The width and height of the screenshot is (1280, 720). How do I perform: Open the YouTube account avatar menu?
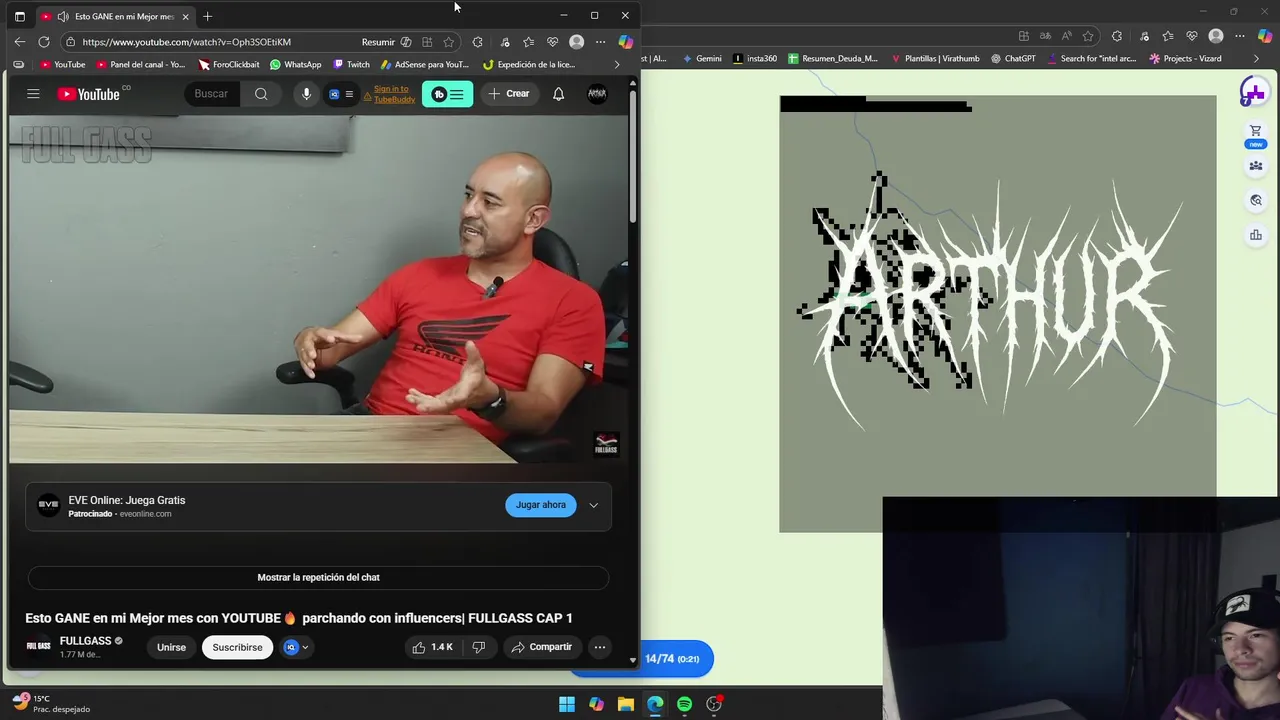click(597, 94)
